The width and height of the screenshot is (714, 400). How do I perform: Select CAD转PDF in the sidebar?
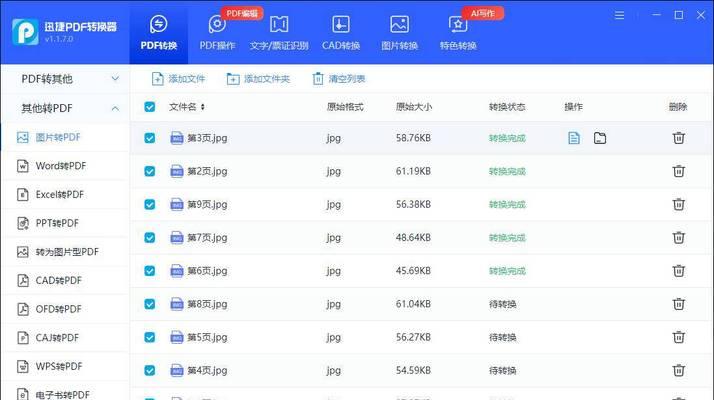click(65, 281)
